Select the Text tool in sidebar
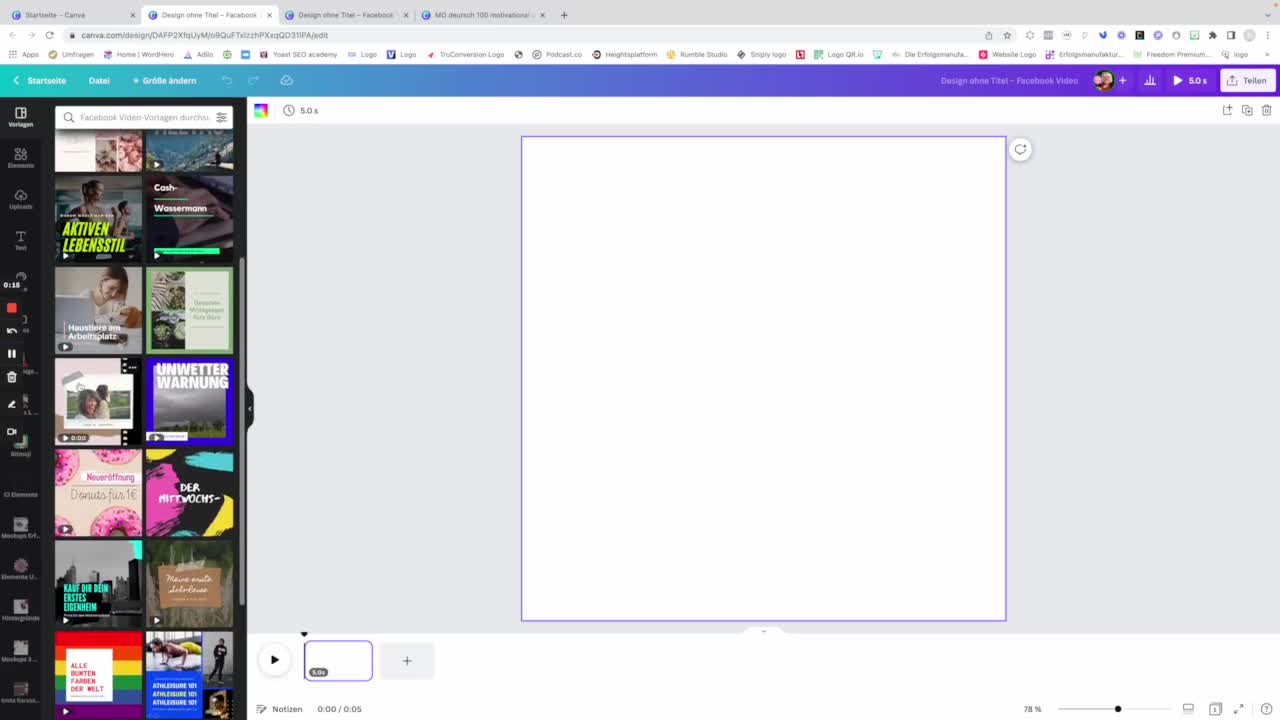This screenshot has height=720, width=1280. [x=20, y=240]
